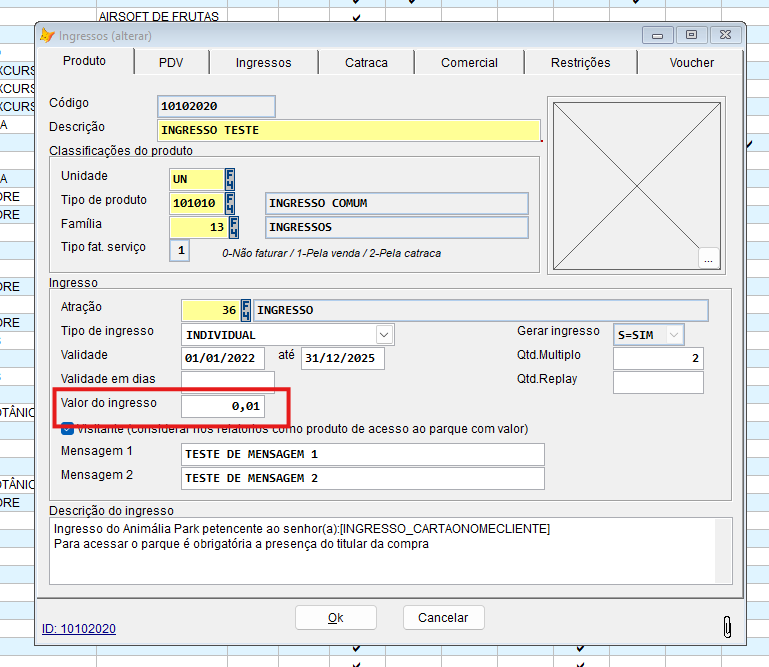
Task: Edit Validade start date 01/01/2022
Action: click(223, 358)
